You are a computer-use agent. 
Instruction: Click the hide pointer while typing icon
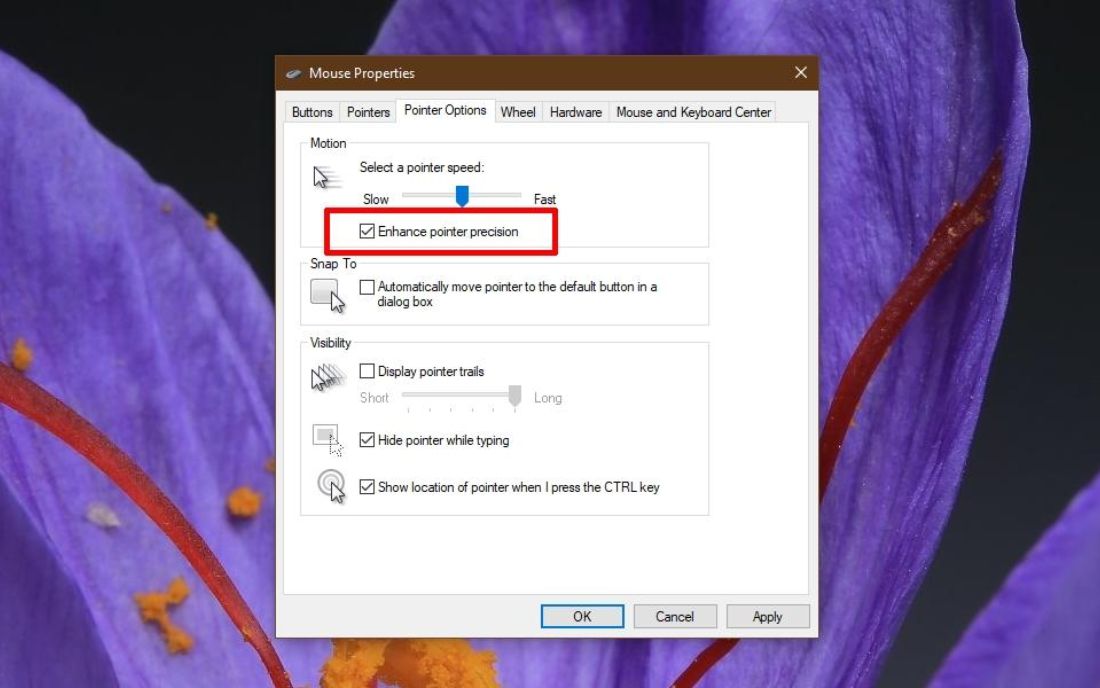pyautogui.click(x=328, y=440)
